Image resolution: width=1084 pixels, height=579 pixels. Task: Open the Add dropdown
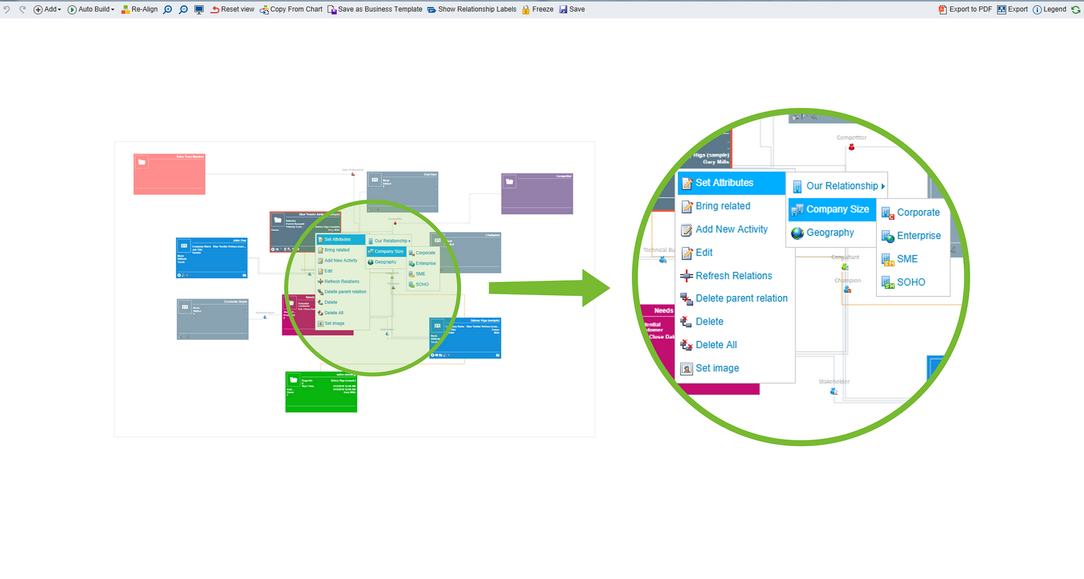[x=47, y=9]
